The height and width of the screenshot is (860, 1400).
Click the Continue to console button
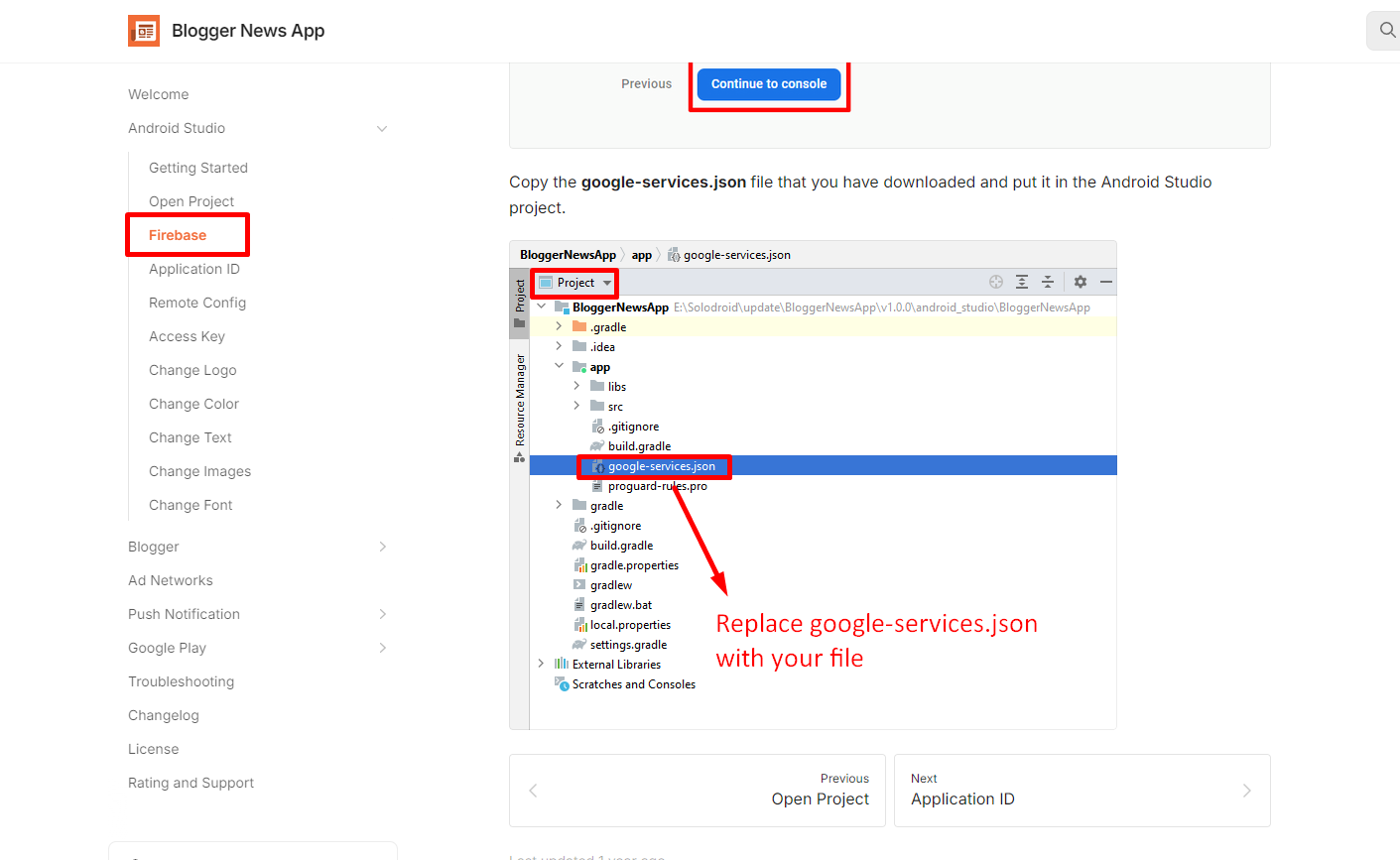[x=769, y=84]
